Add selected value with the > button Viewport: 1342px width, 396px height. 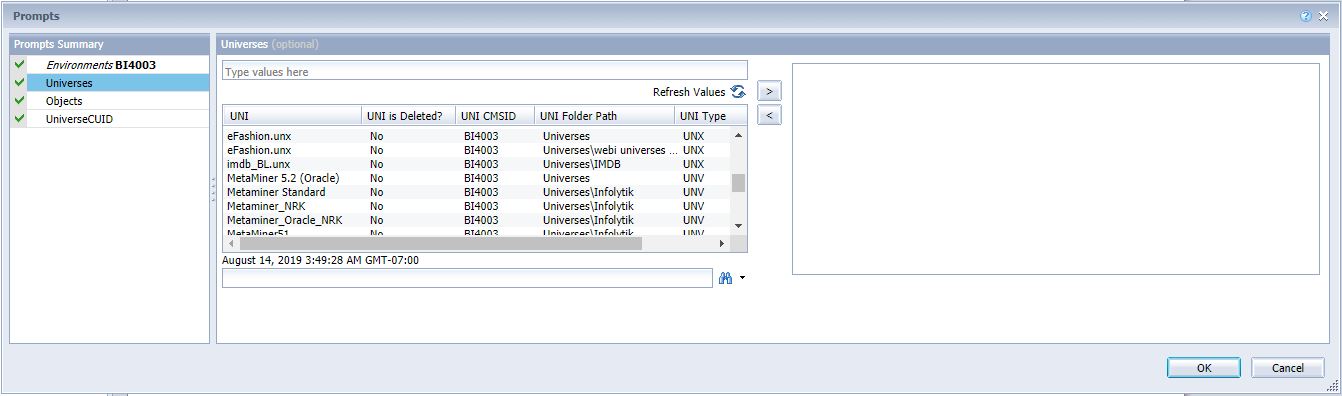(x=769, y=91)
